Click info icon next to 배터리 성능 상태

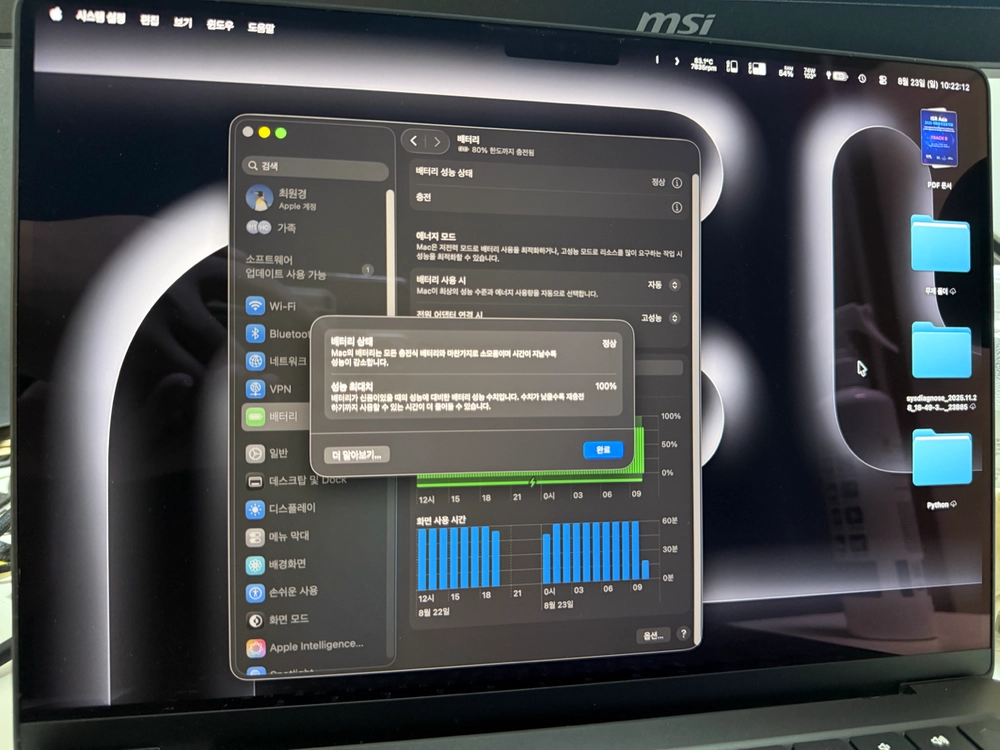[677, 183]
